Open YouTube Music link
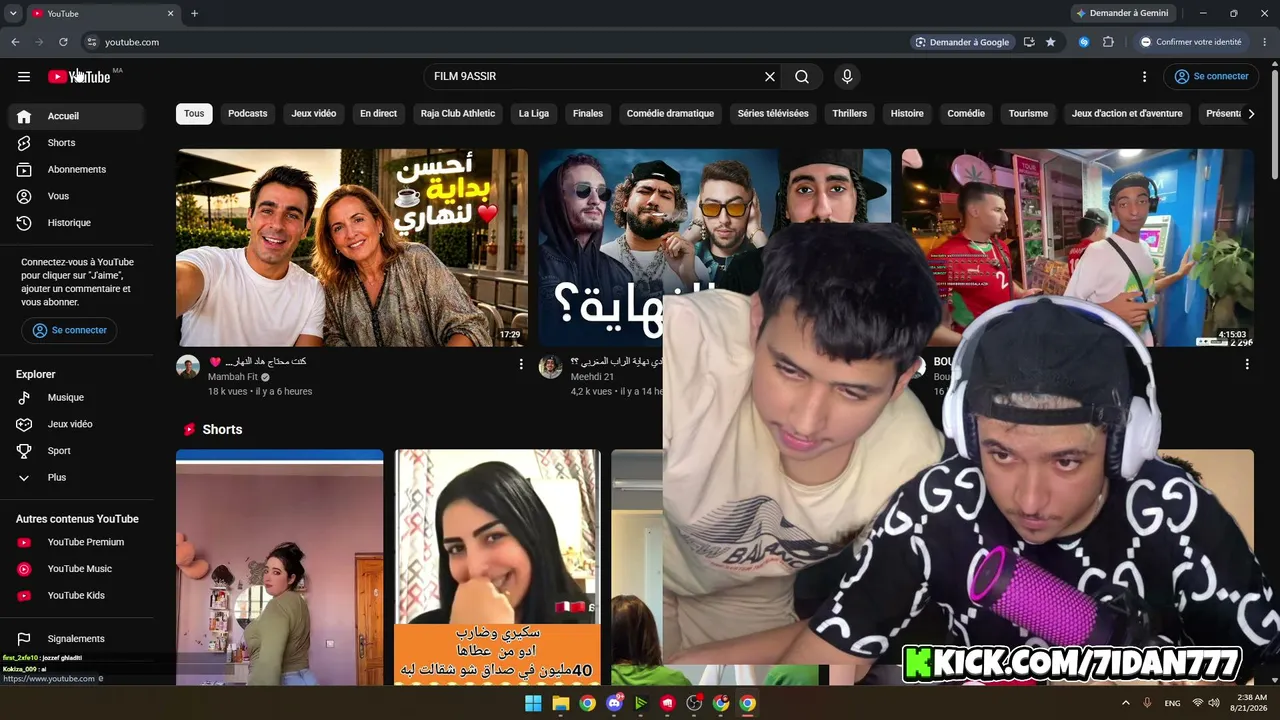1280x720 pixels. pos(76,569)
